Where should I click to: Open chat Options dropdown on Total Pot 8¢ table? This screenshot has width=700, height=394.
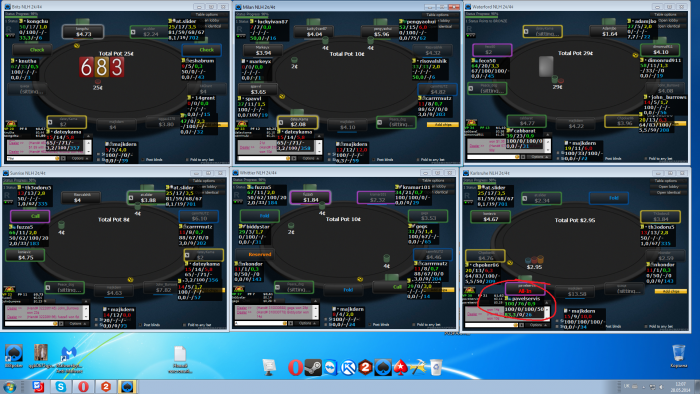tap(77, 323)
